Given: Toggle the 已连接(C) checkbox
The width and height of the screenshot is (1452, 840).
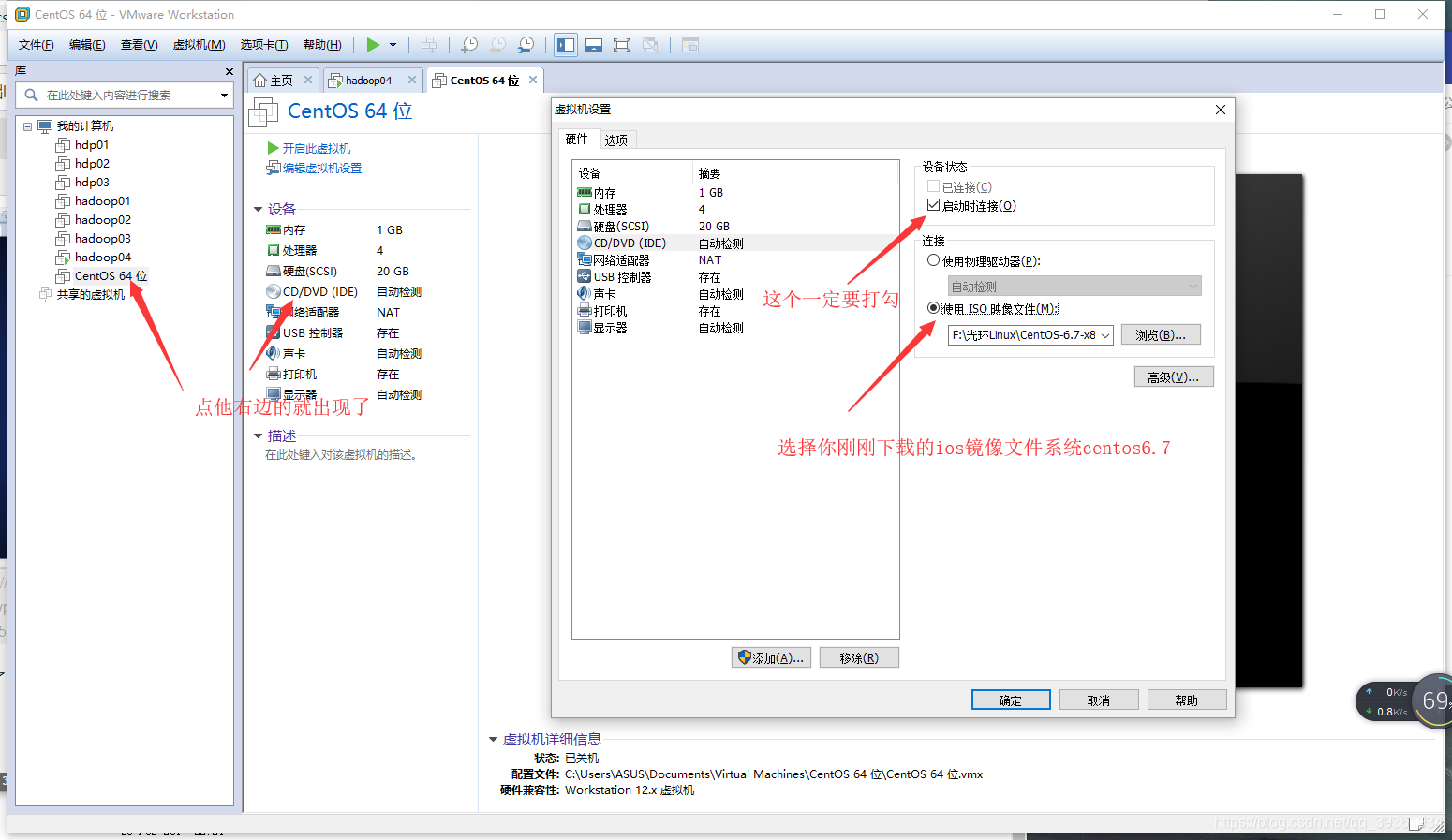Looking at the screenshot, I should pyautogui.click(x=933, y=186).
